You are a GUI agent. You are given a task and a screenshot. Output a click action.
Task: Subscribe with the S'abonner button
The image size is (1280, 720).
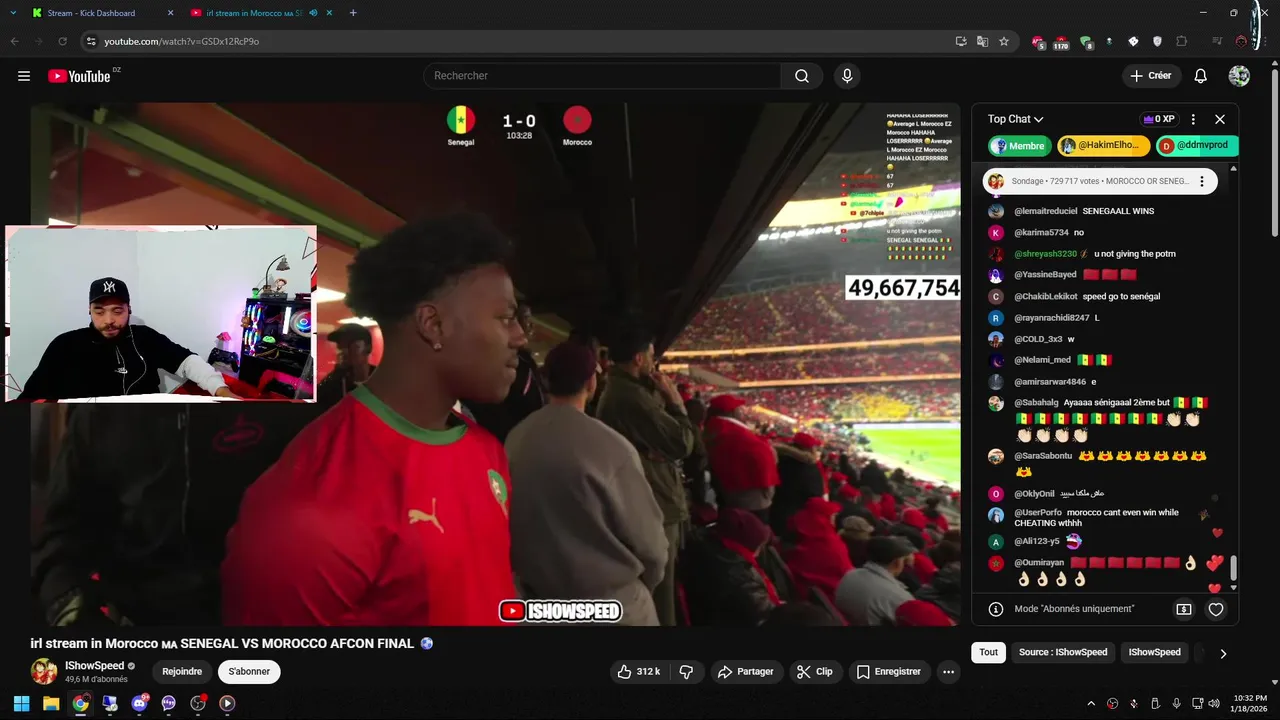(x=249, y=672)
